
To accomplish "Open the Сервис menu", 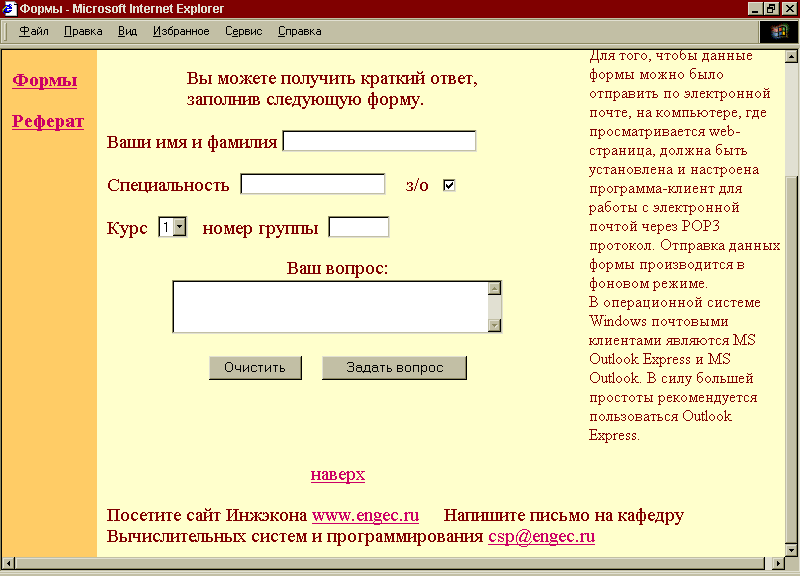I will [x=244, y=32].
